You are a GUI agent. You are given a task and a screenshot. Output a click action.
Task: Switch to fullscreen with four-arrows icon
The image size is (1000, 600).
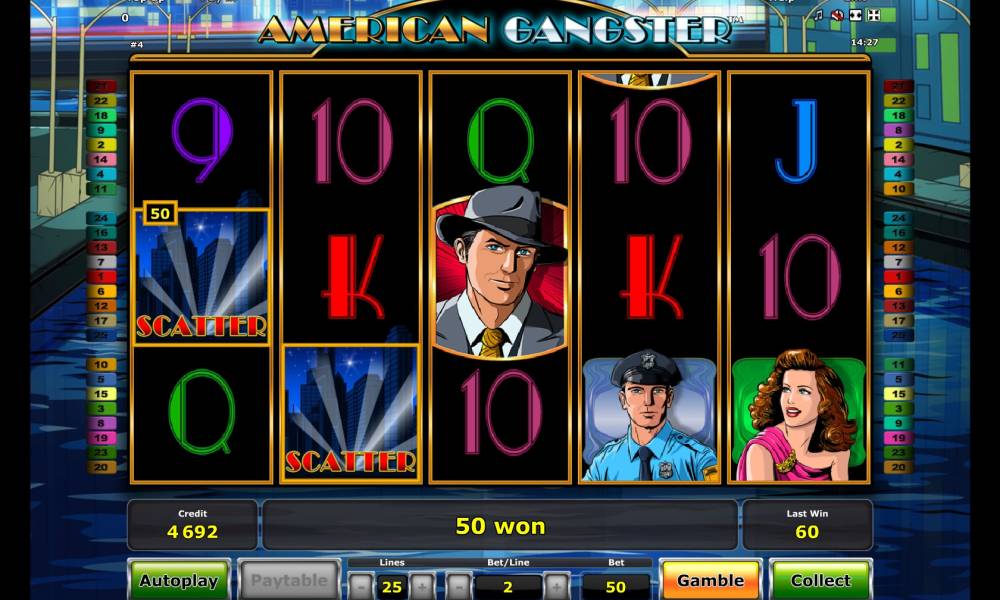tap(874, 15)
